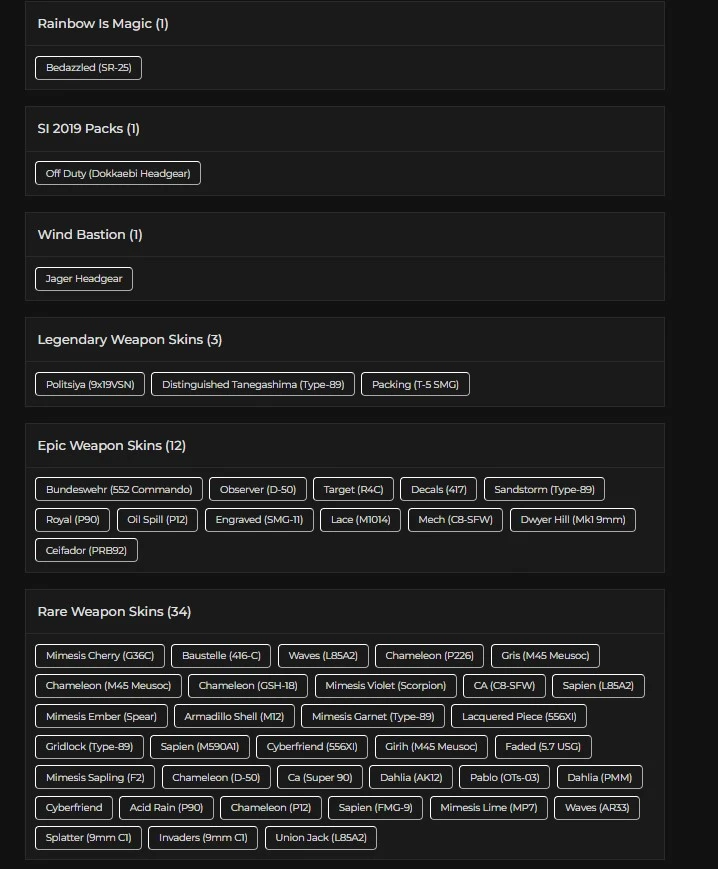Click the Dwyer Hill (Mk1 9mm) tag

coord(573,520)
